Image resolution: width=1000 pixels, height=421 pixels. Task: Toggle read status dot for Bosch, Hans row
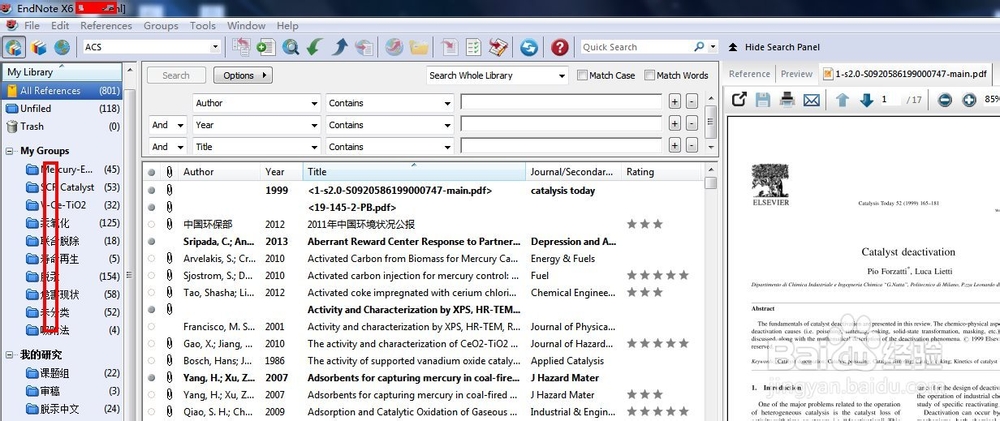(x=151, y=360)
